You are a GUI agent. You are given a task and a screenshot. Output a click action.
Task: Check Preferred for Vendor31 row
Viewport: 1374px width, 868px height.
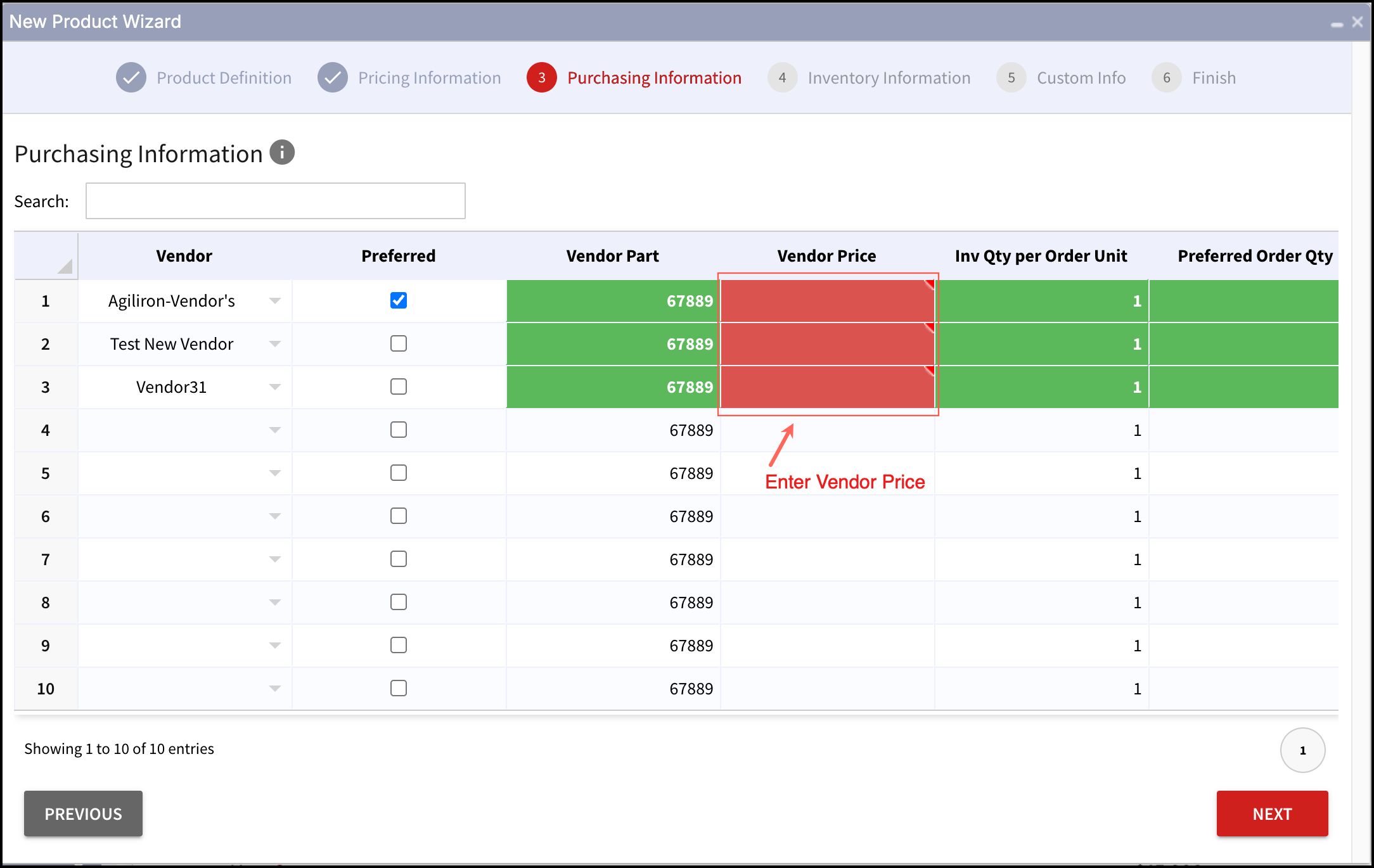pos(399,386)
